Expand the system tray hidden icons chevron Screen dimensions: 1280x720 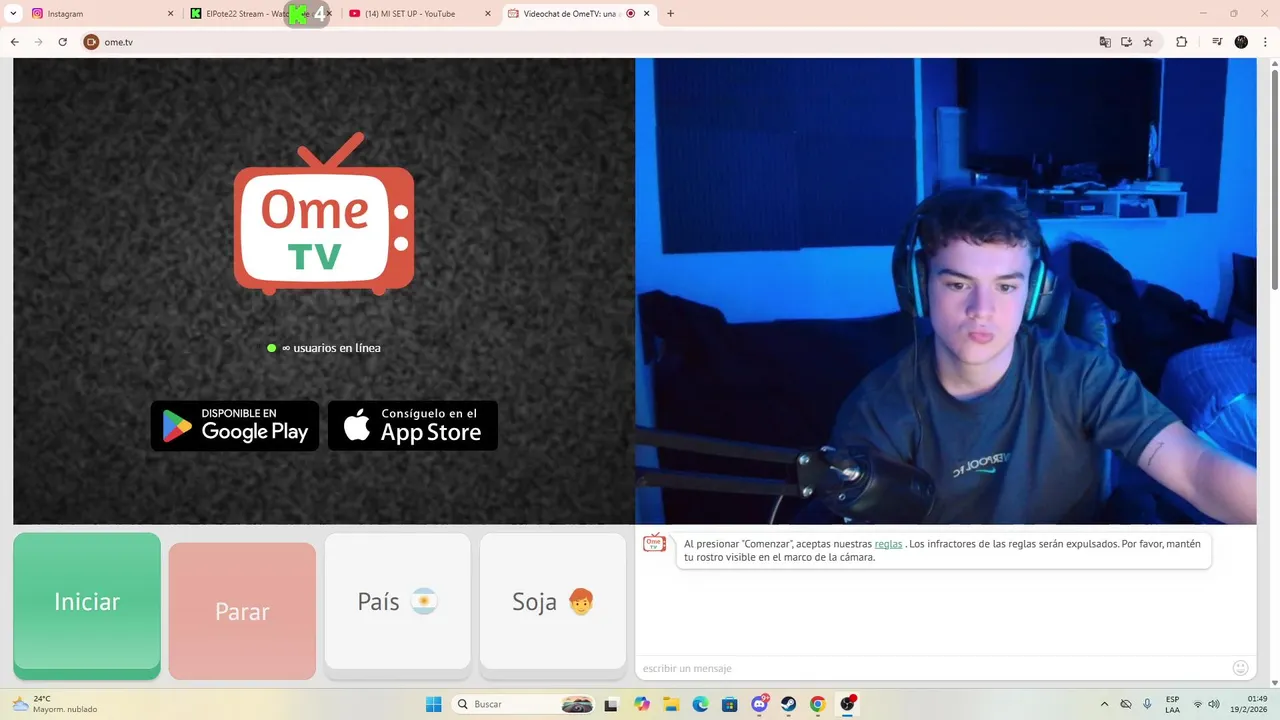click(x=1104, y=704)
